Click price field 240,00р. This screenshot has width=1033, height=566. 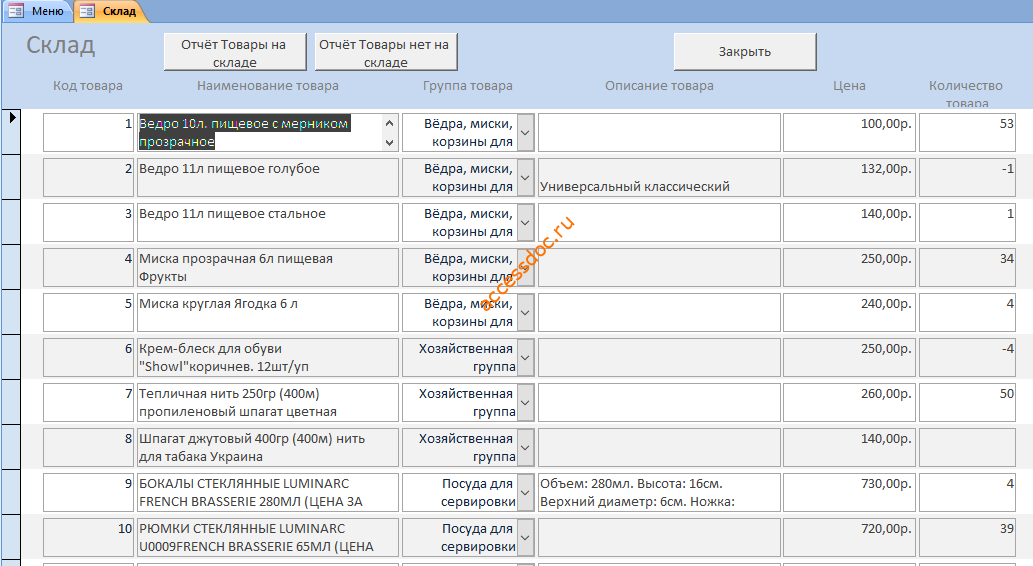click(849, 312)
